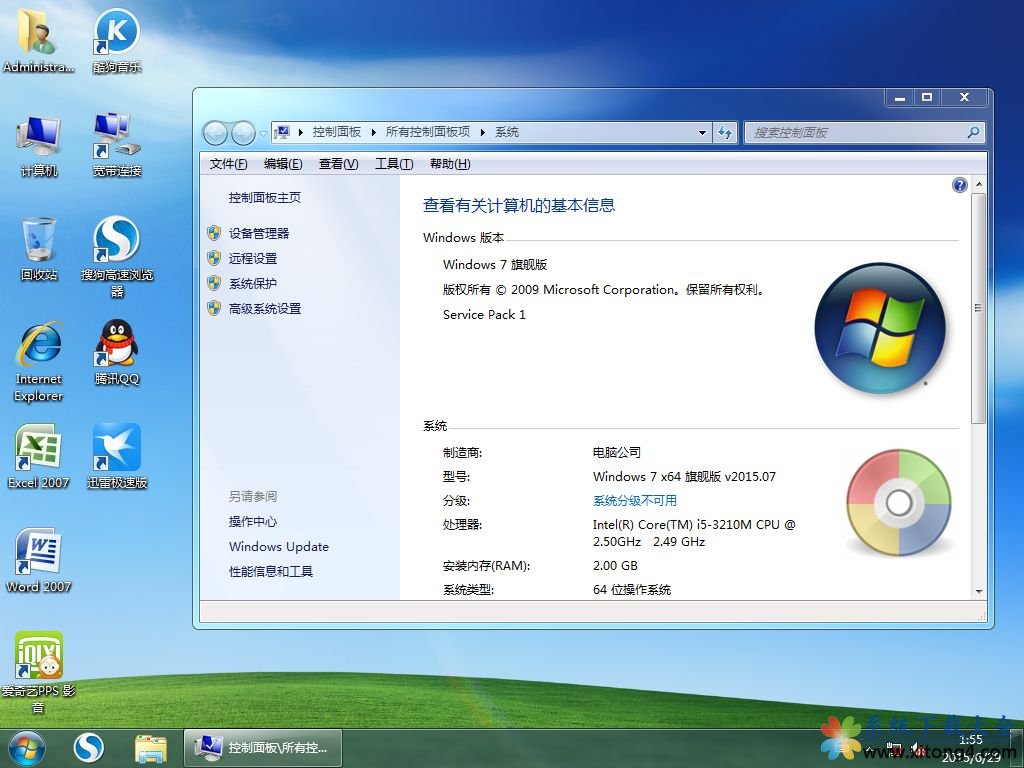This screenshot has width=1024, height=768.
Task: Open the Word 2007 desktop shortcut
Action: [x=39, y=560]
